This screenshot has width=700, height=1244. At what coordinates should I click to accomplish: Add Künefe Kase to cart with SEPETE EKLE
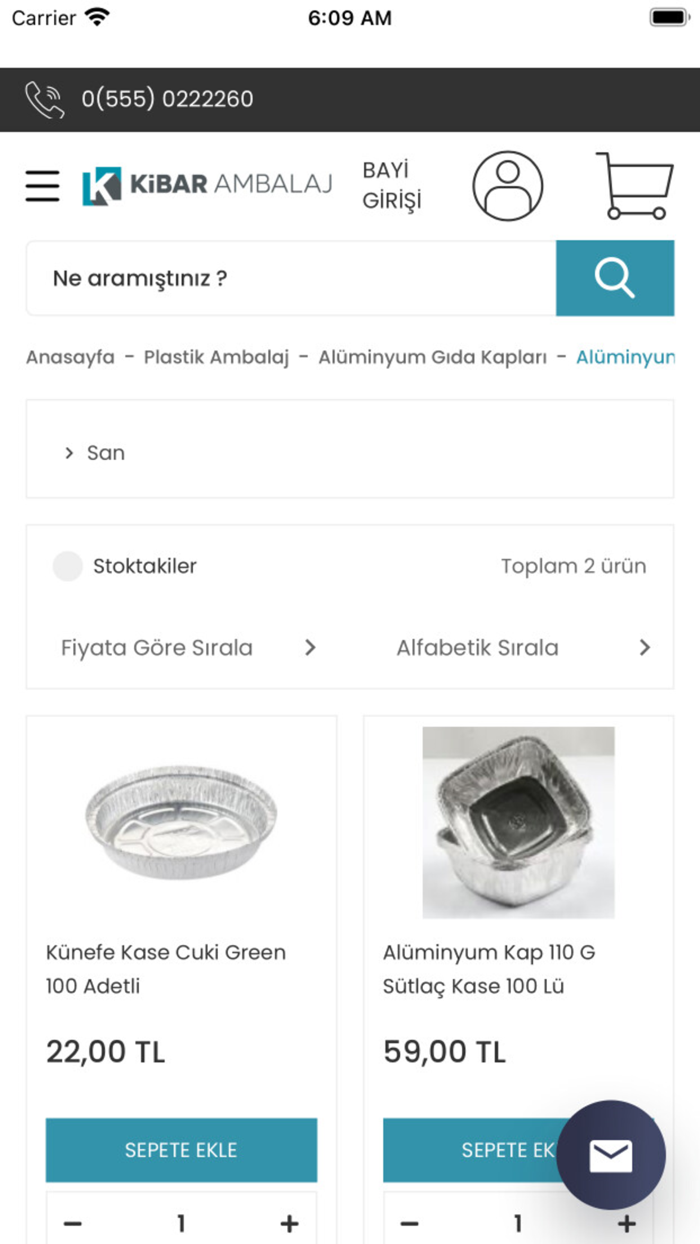point(181,1150)
